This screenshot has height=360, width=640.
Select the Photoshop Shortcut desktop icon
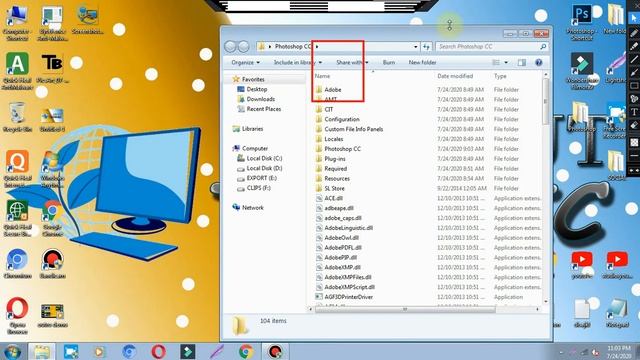pos(582,23)
